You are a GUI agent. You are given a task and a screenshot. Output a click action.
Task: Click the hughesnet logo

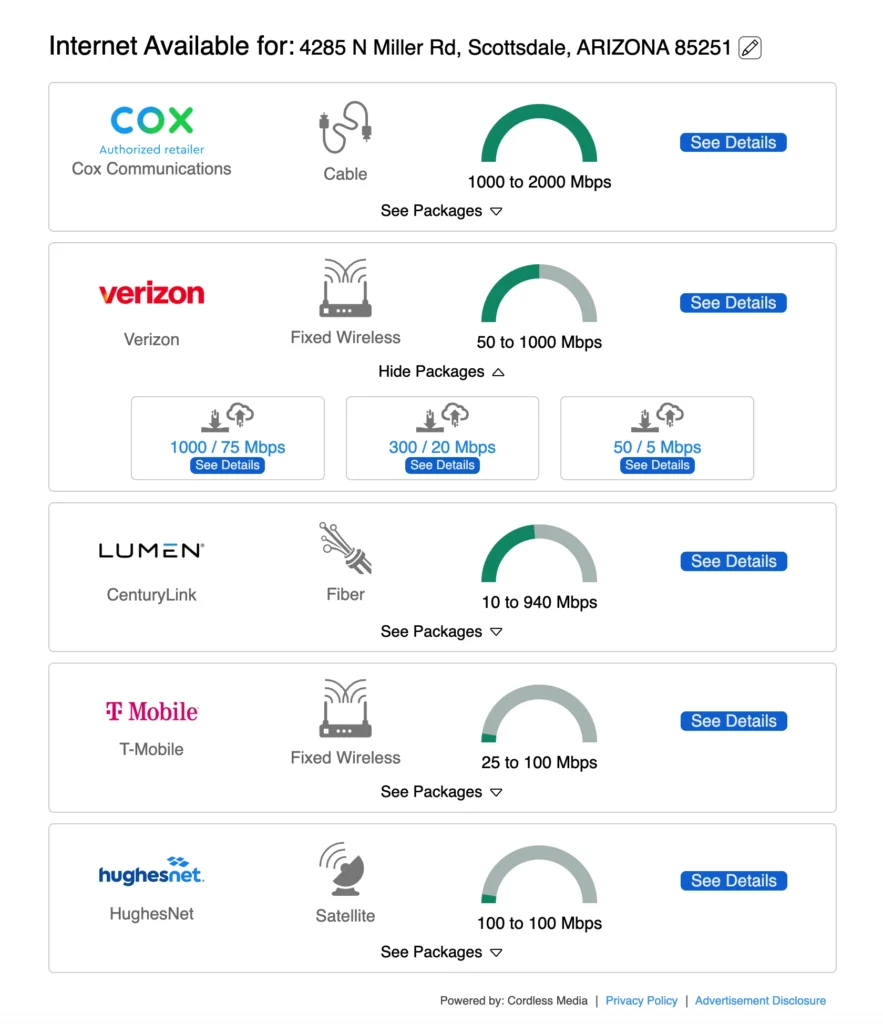(x=152, y=872)
